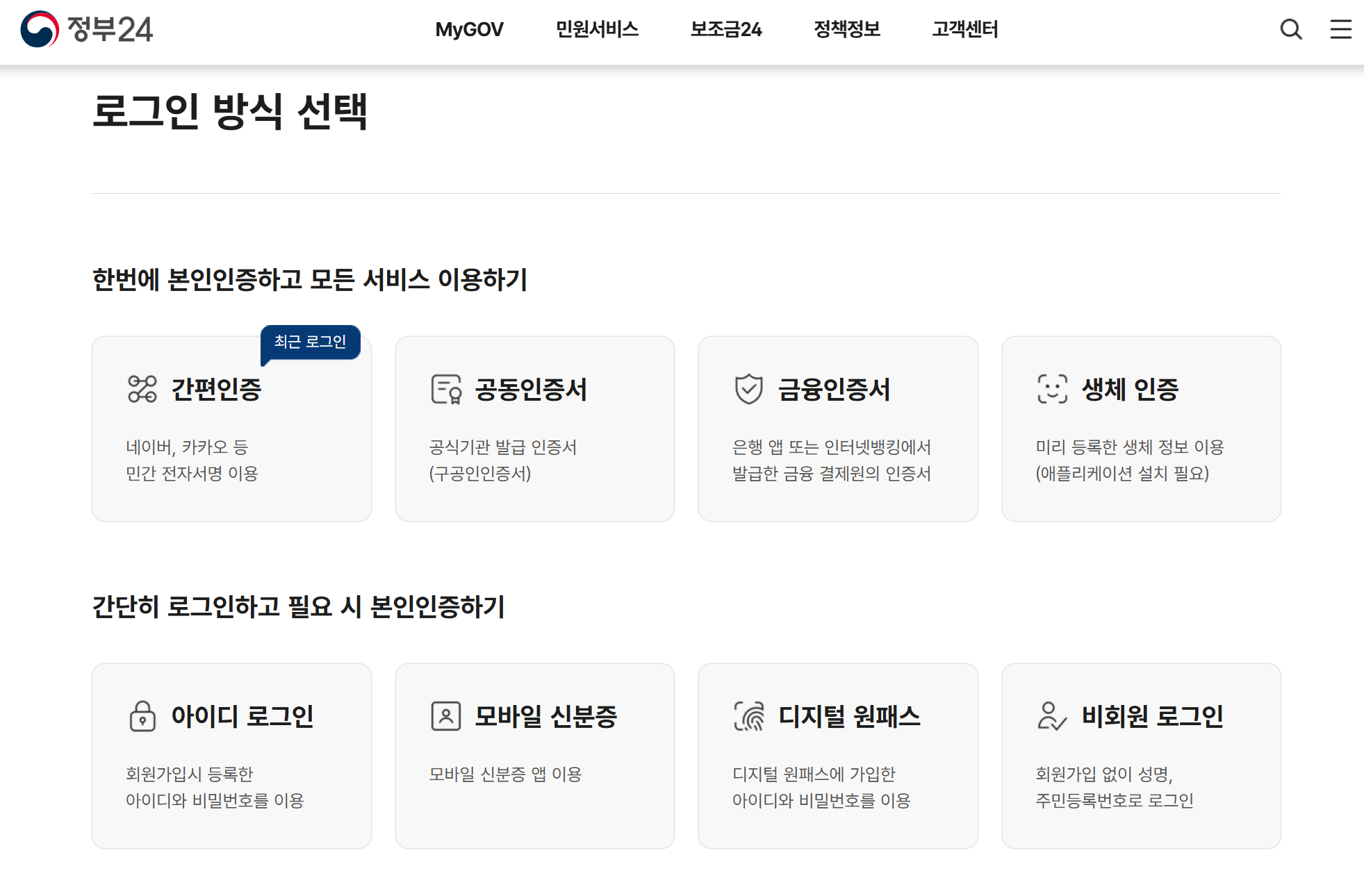Select the 간편인증 simple authentication icon
Viewport: 1364px width, 896px height.
[x=142, y=390]
